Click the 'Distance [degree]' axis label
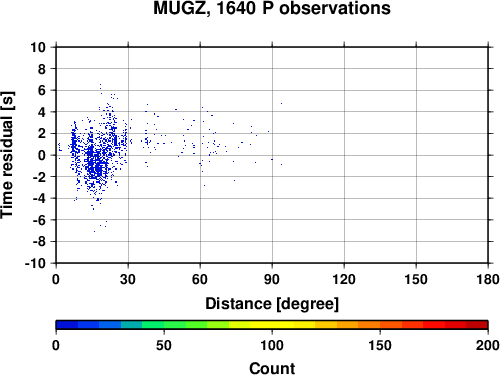This screenshot has height=375, width=500. click(272, 304)
